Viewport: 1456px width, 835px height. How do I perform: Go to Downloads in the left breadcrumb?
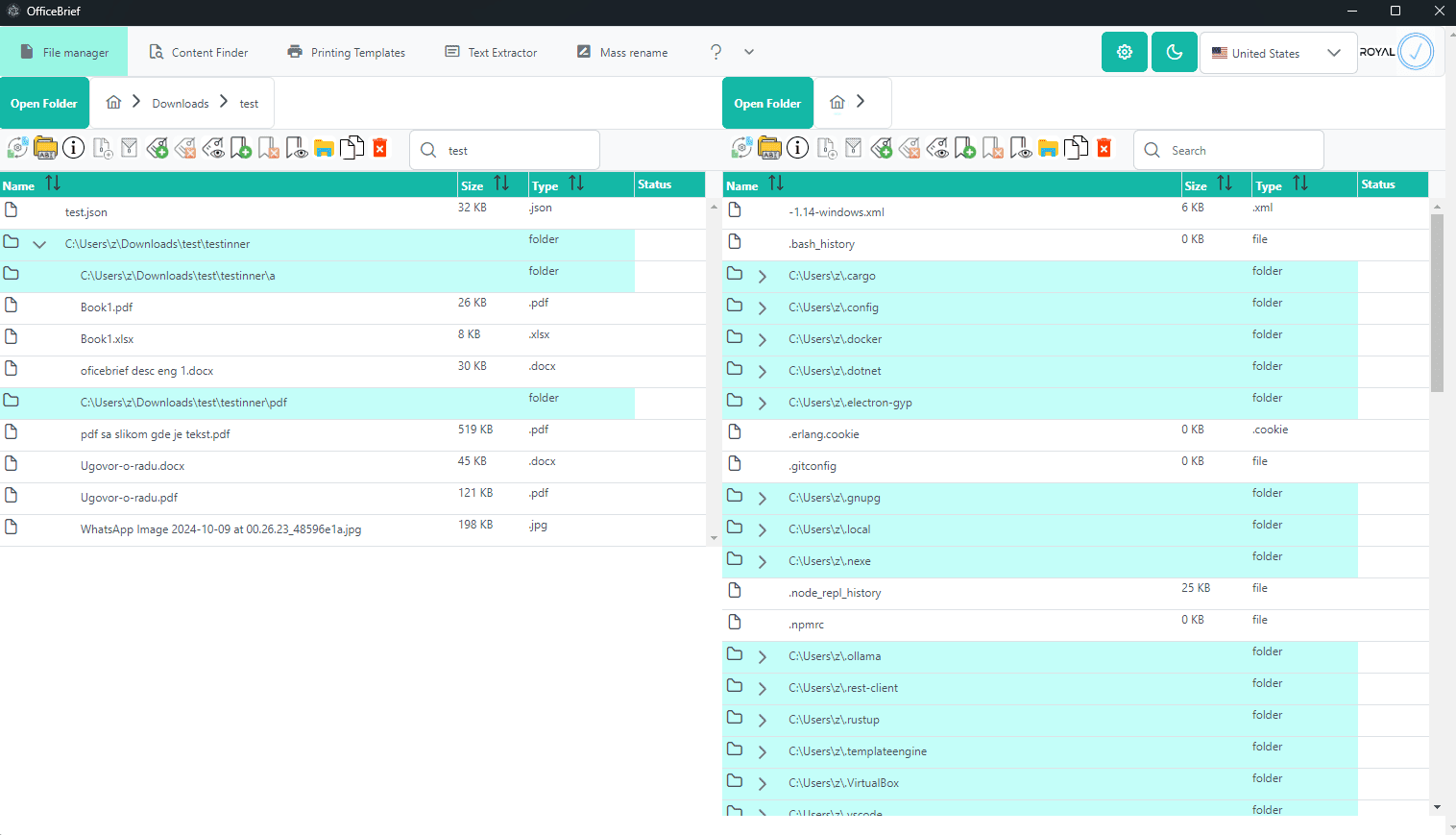(181, 104)
